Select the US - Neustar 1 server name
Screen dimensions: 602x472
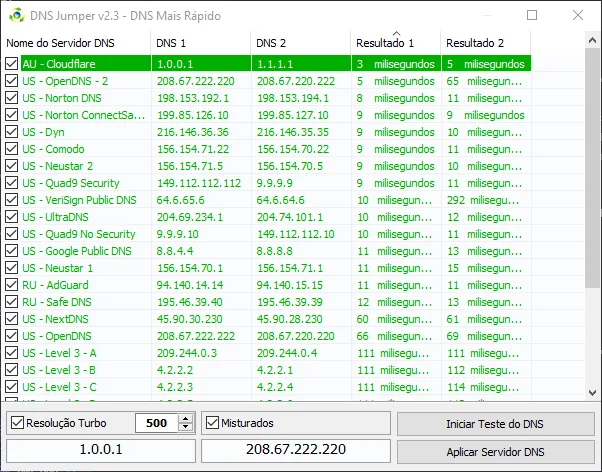[x=58, y=268]
